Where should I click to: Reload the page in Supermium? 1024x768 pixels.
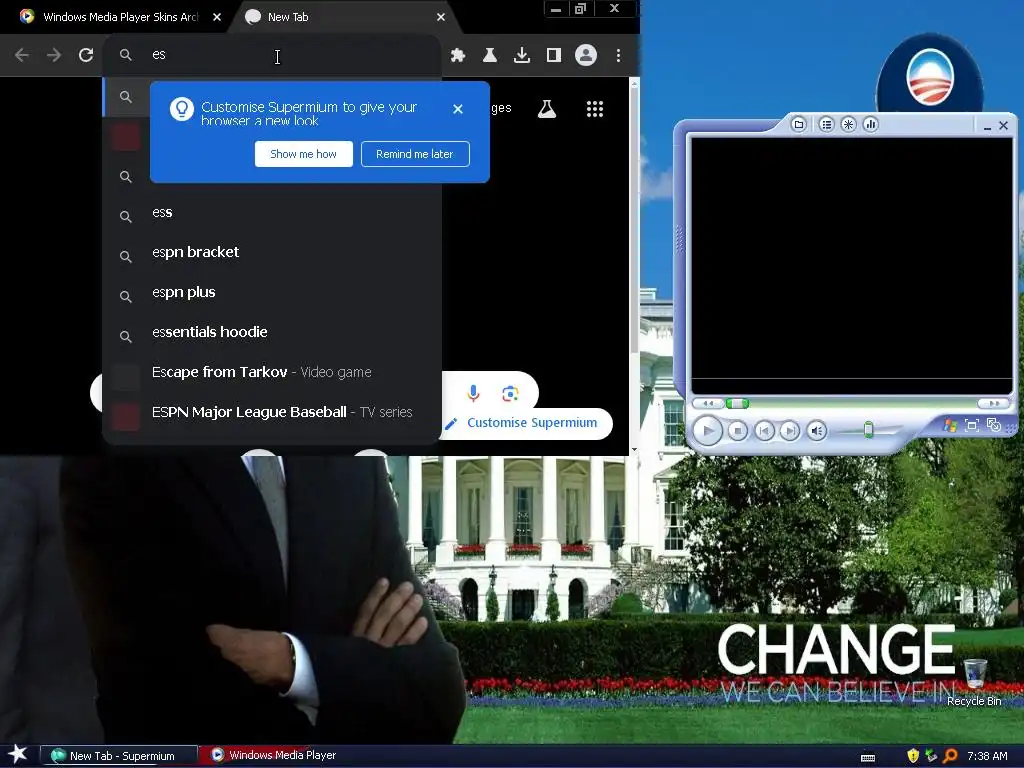(86, 56)
